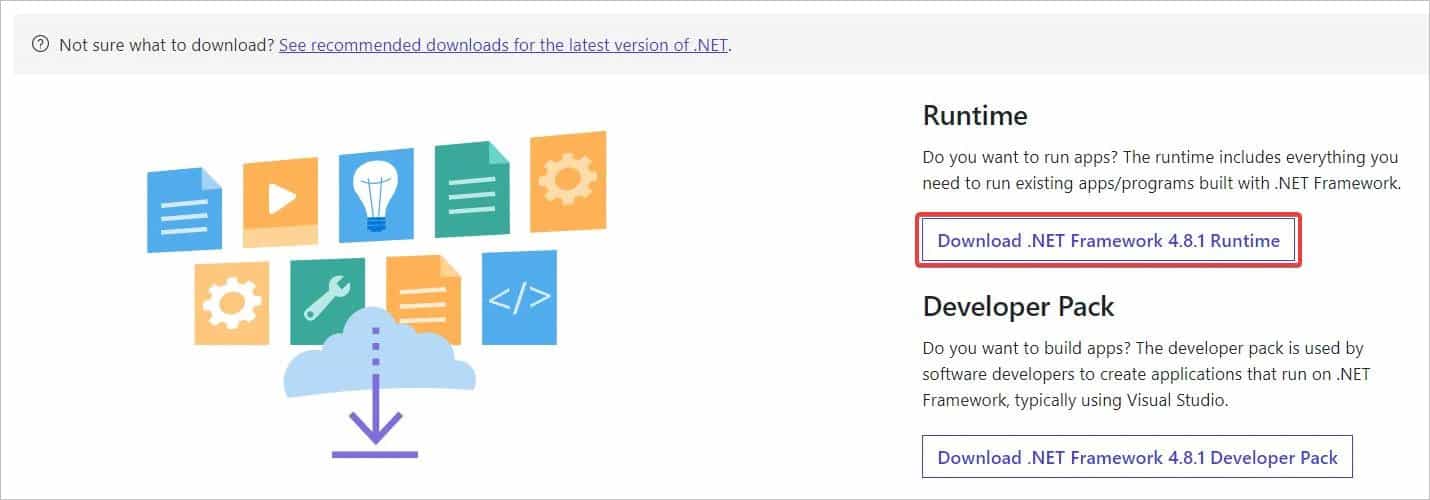Image resolution: width=1430 pixels, height=500 pixels.
Task: Click the lightbulb icon tile
Action: click(376, 196)
